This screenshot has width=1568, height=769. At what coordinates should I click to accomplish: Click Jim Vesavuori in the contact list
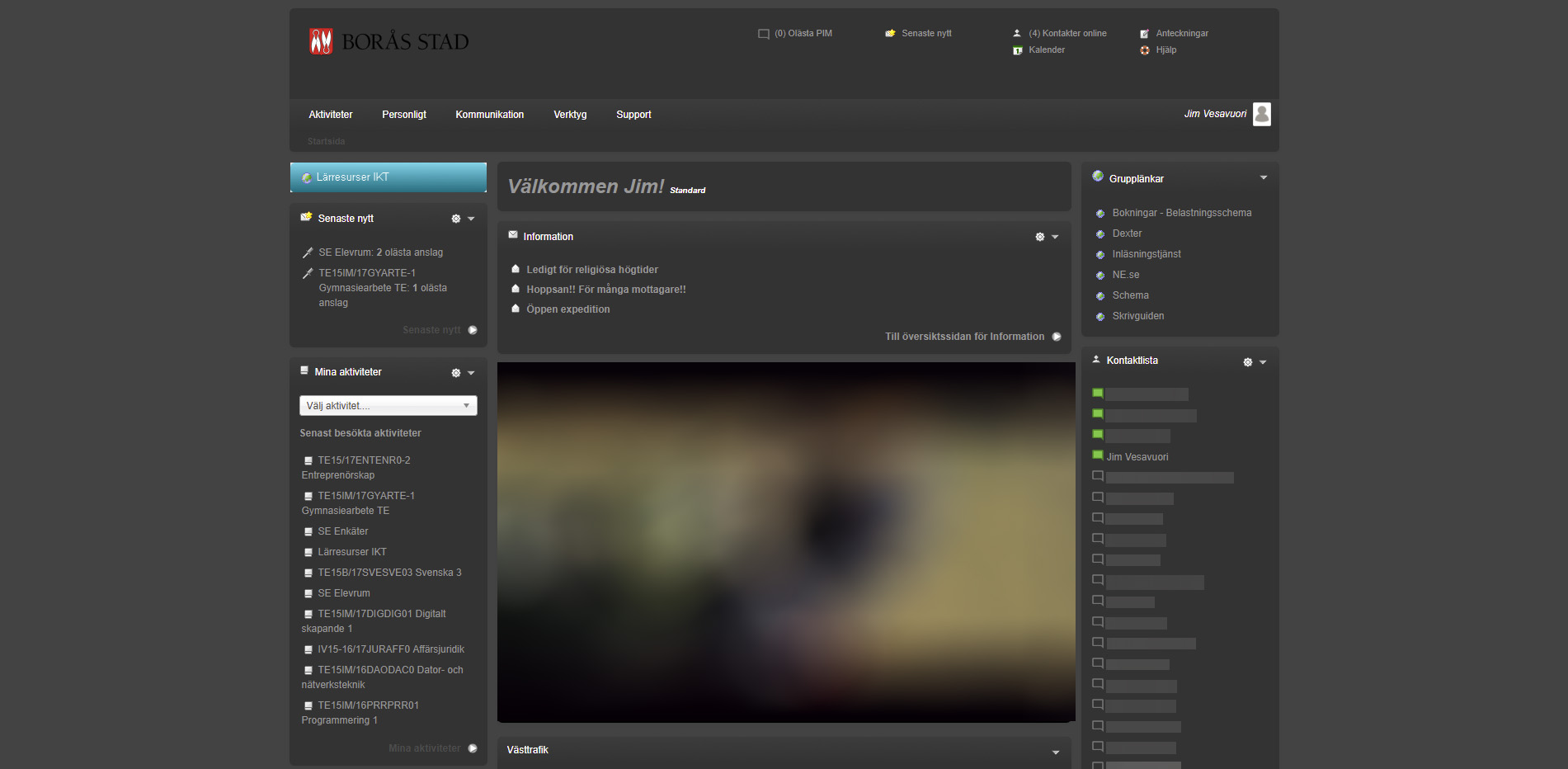tap(1137, 457)
